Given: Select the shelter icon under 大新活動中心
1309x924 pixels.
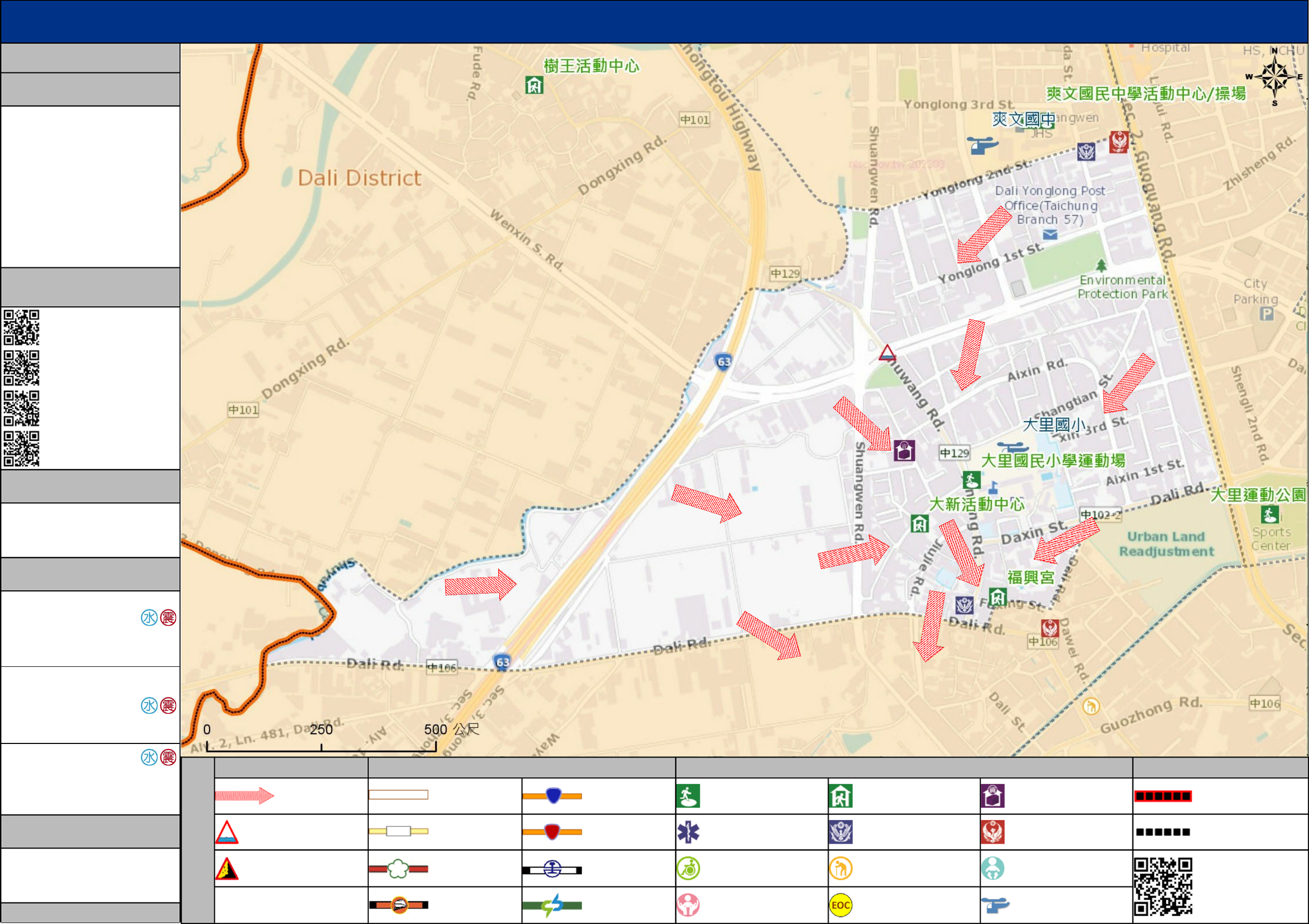Looking at the screenshot, I should 919,523.
